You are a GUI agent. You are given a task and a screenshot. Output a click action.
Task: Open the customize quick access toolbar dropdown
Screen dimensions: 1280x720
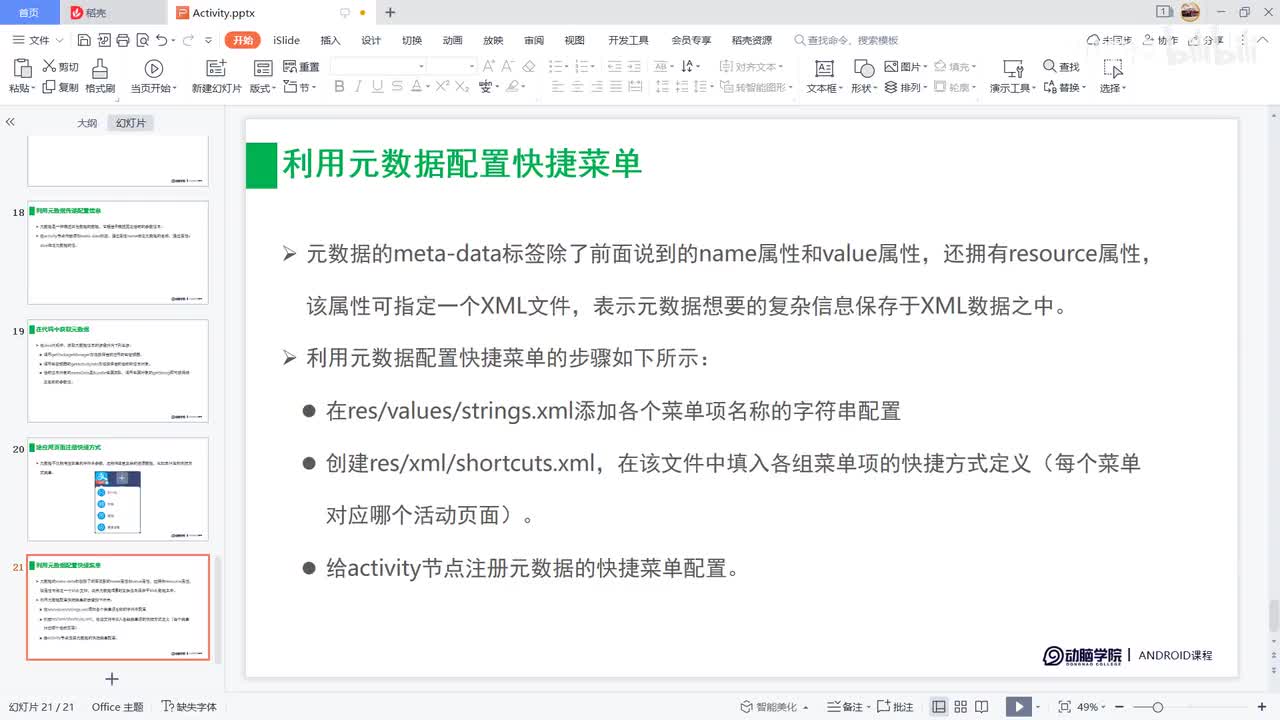(208, 40)
